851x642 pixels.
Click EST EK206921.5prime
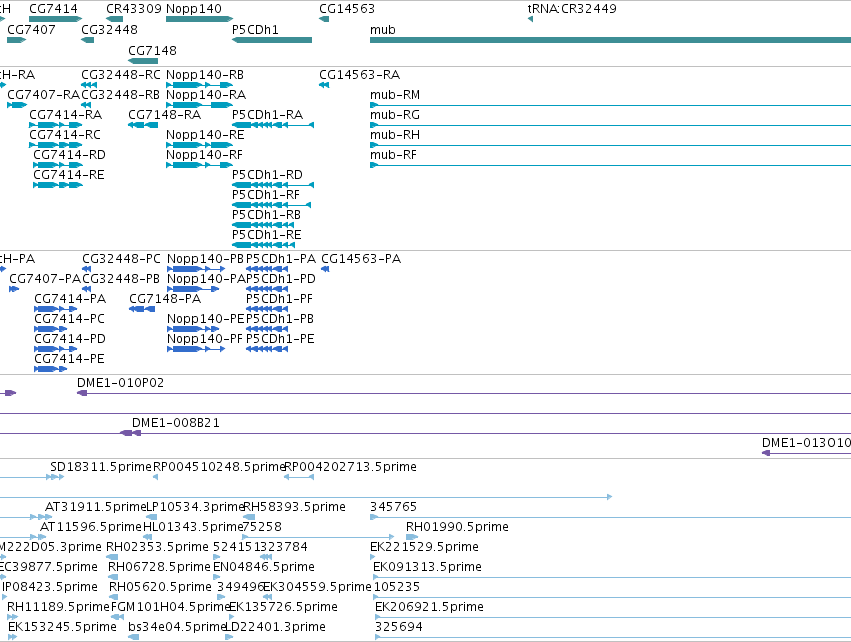click(x=613, y=618)
